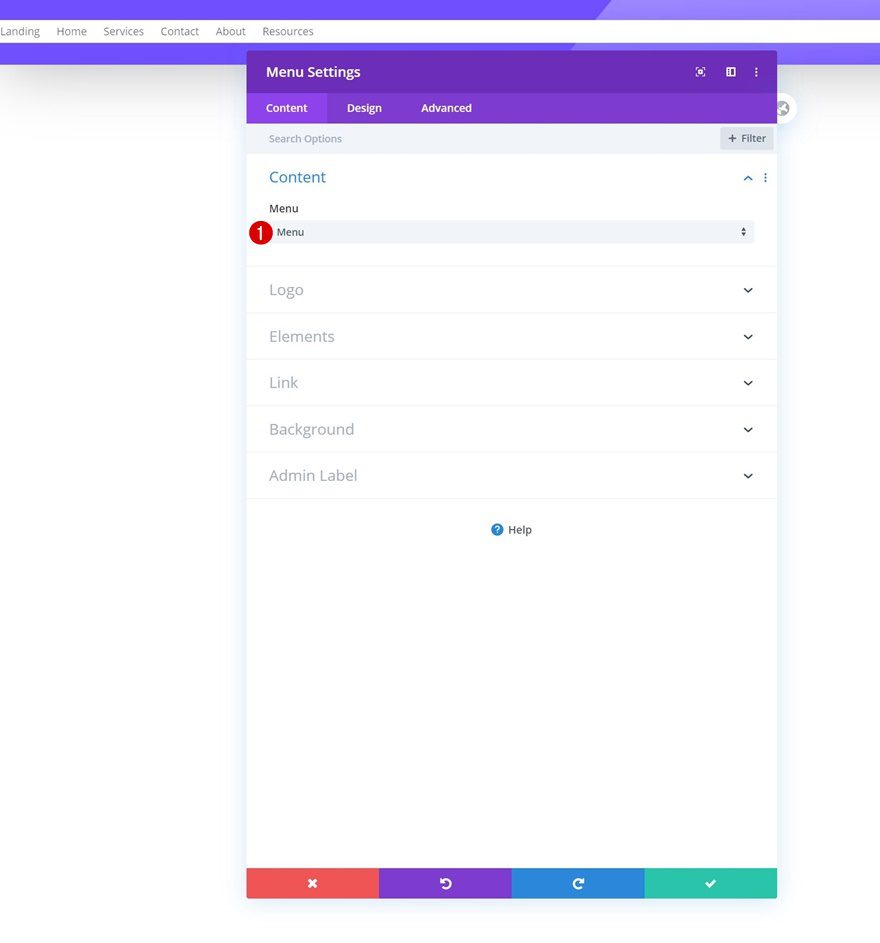This screenshot has width=880, height=943.
Task: Select Services in the top navigation menu
Action: pyautogui.click(x=123, y=31)
